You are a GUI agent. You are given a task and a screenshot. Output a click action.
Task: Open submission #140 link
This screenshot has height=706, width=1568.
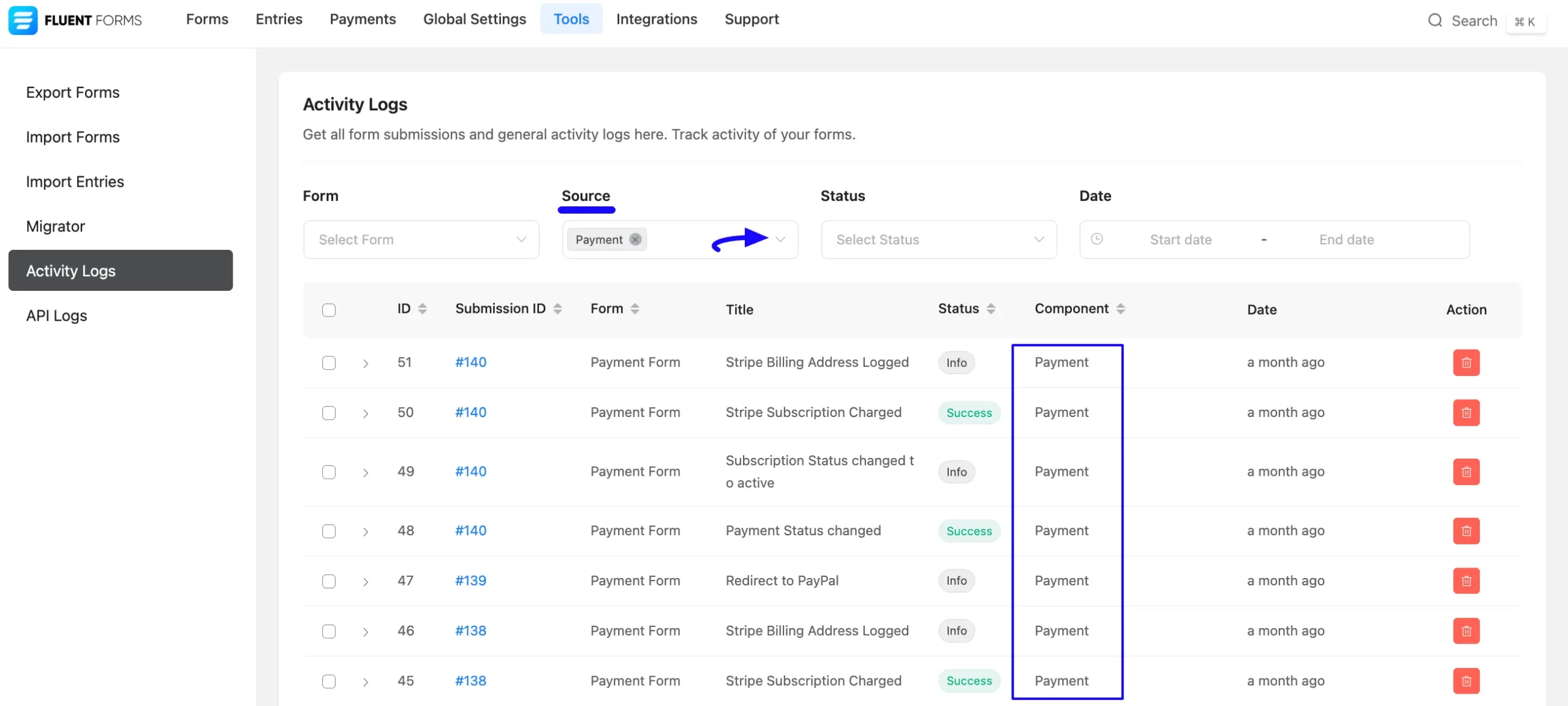[470, 362]
